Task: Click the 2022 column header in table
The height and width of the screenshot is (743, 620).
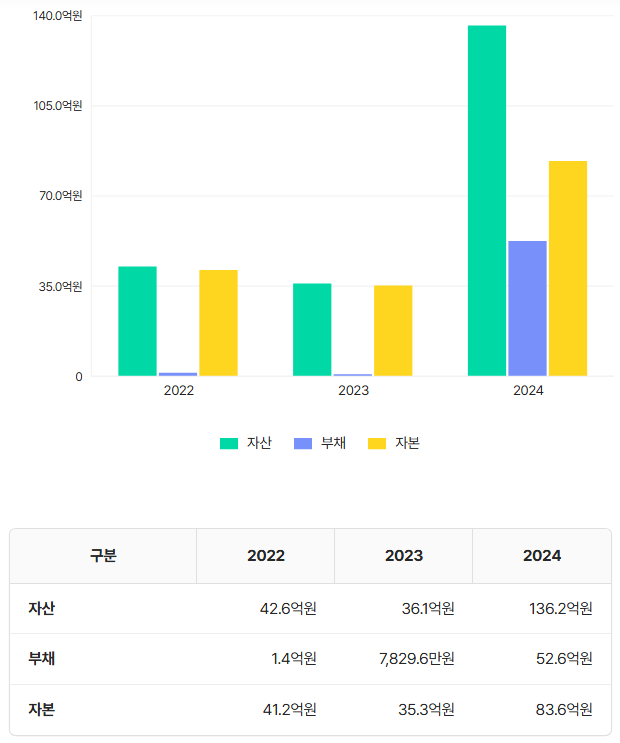Action: click(265, 556)
